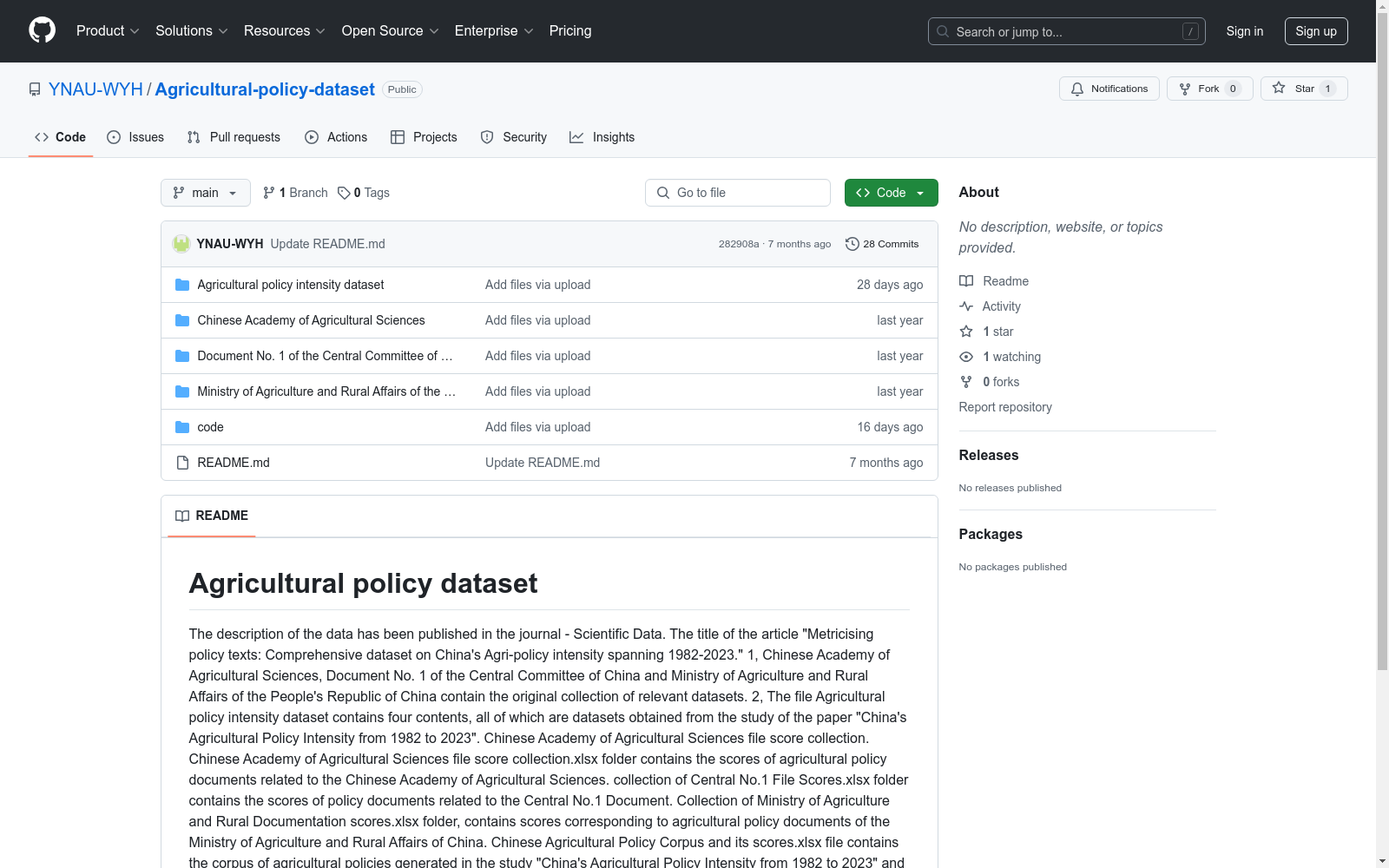Click the Sign up button
This screenshot has height=868, width=1389.
tap(1316, 31)
